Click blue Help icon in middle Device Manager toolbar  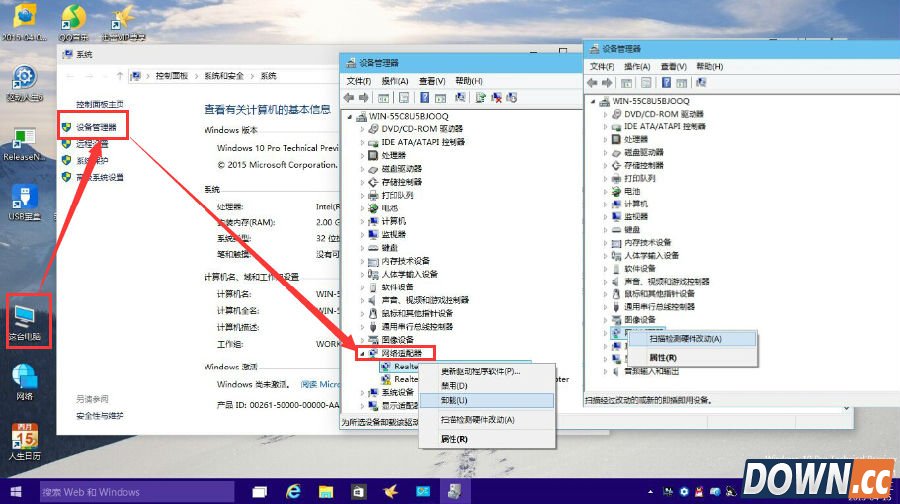[x=424, y=98]
